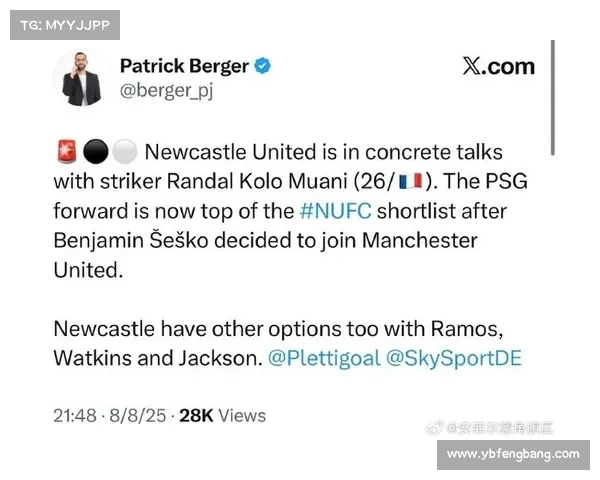600x480 pixels.
Task: Click the 8/8/25 post date
Action: 138,416
